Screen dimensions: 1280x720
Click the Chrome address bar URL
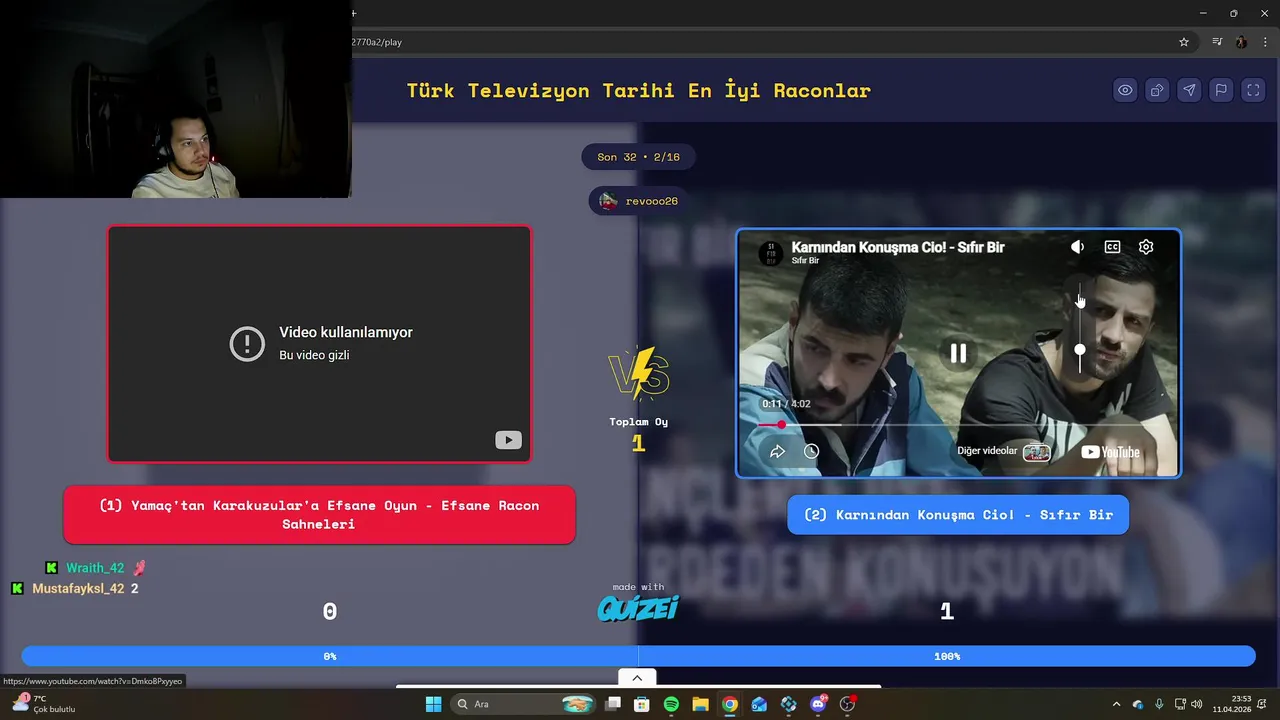(x=378, y=42)
